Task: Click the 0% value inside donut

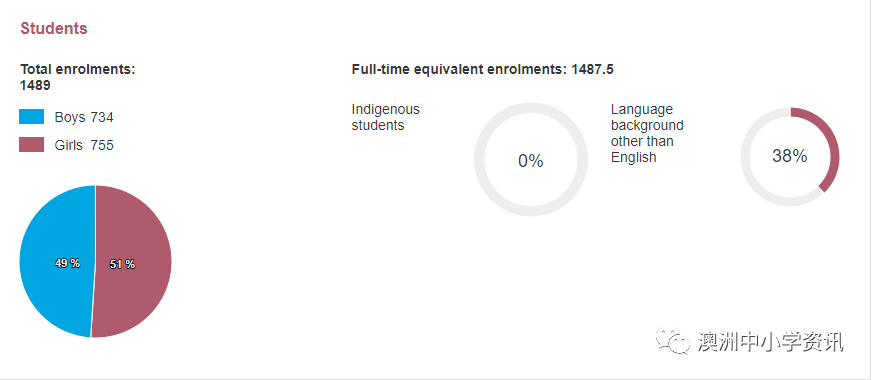Action: 531,161
